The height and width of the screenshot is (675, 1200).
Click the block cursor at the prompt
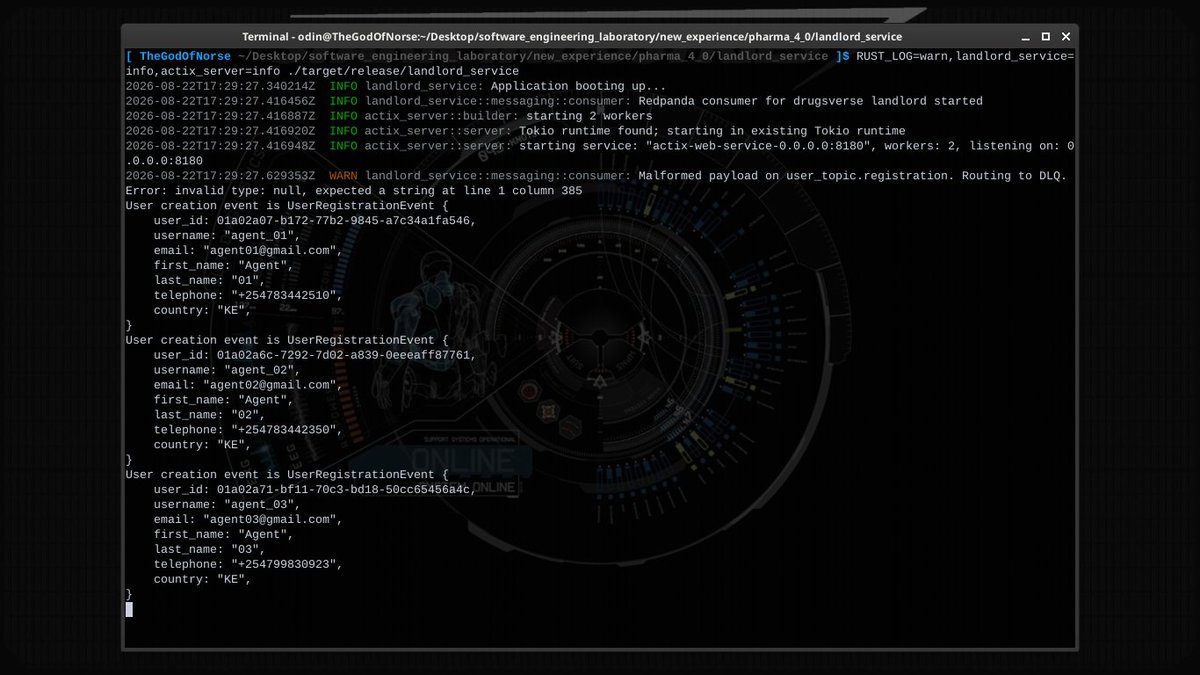click(x=129, y=609)
